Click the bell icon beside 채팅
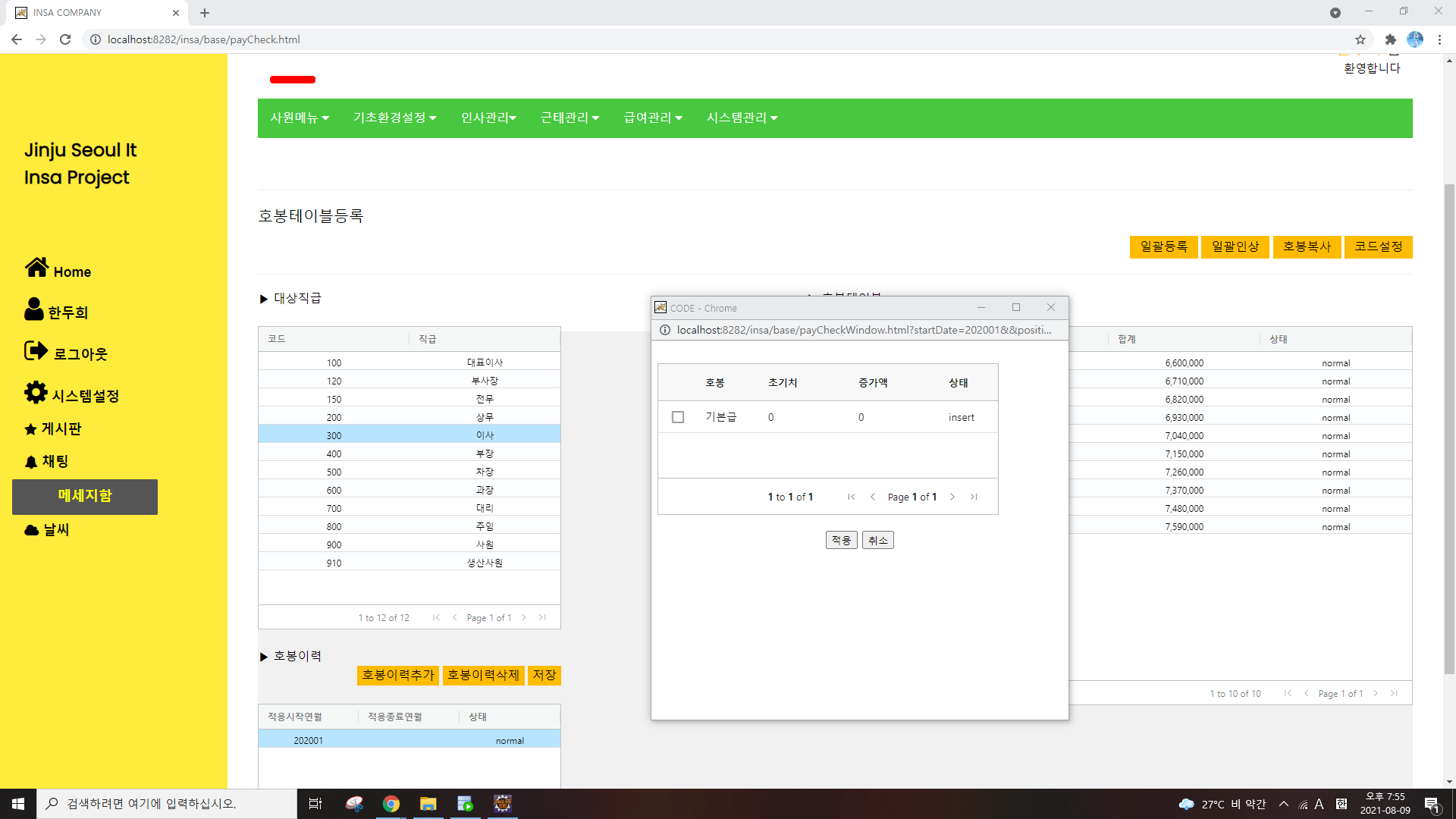This screenshot has height=819, width=1456. (31, 462)
